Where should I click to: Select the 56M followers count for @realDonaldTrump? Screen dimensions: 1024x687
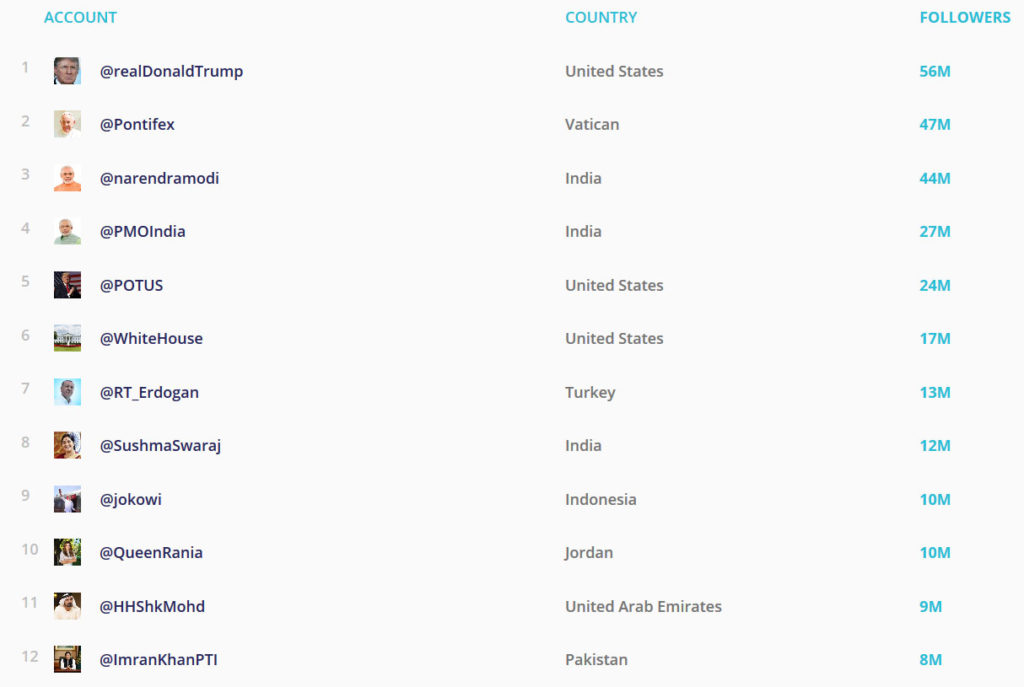[934, 71]
